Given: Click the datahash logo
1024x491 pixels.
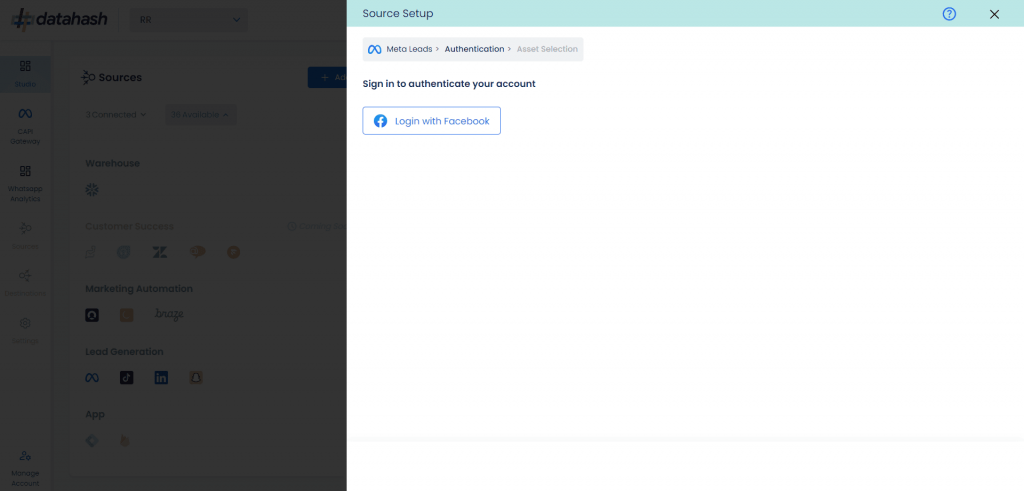Looking at the screenshot, I should 59,19.
